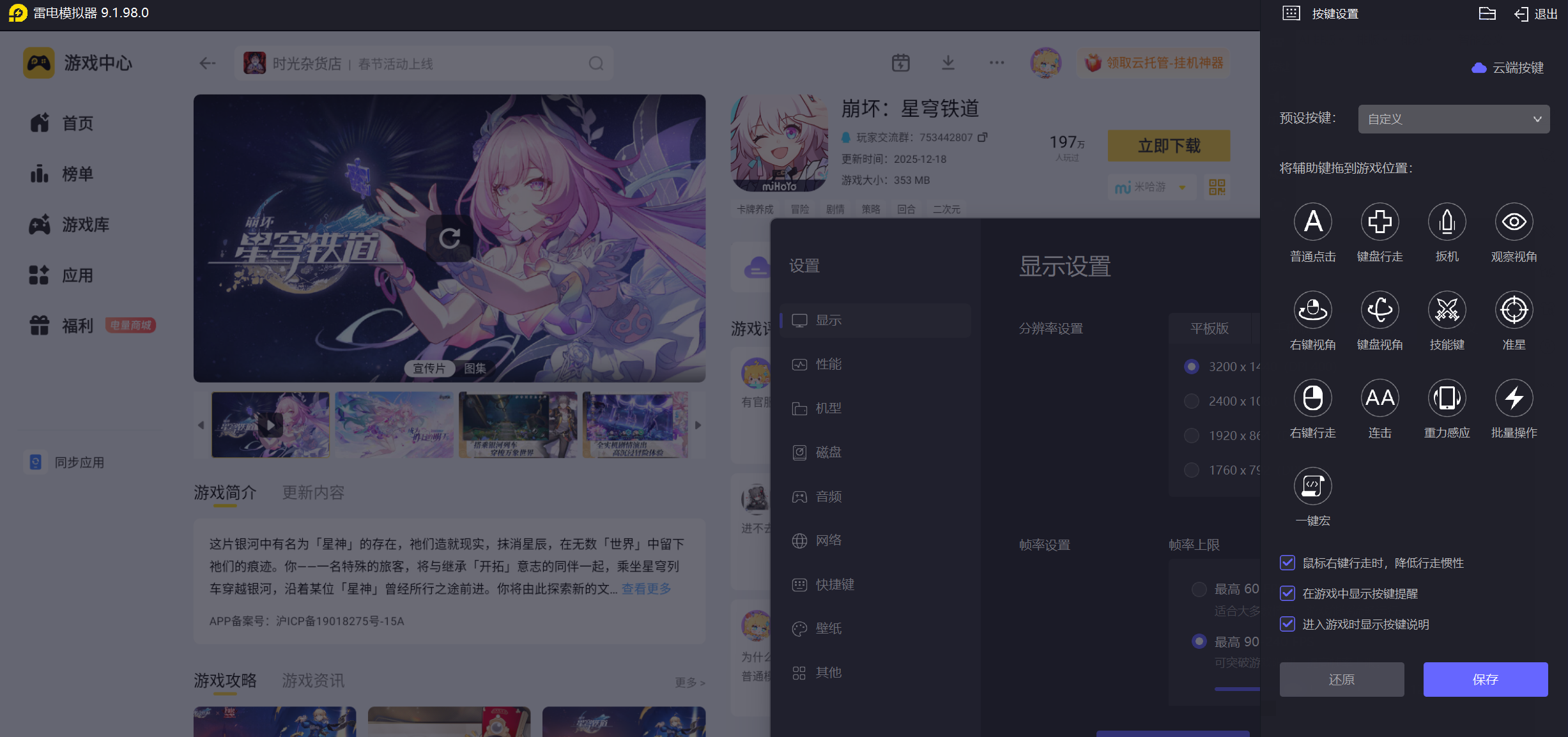
Task: Select 2400 resolution radio option
Action: (x=1191, y=401)
